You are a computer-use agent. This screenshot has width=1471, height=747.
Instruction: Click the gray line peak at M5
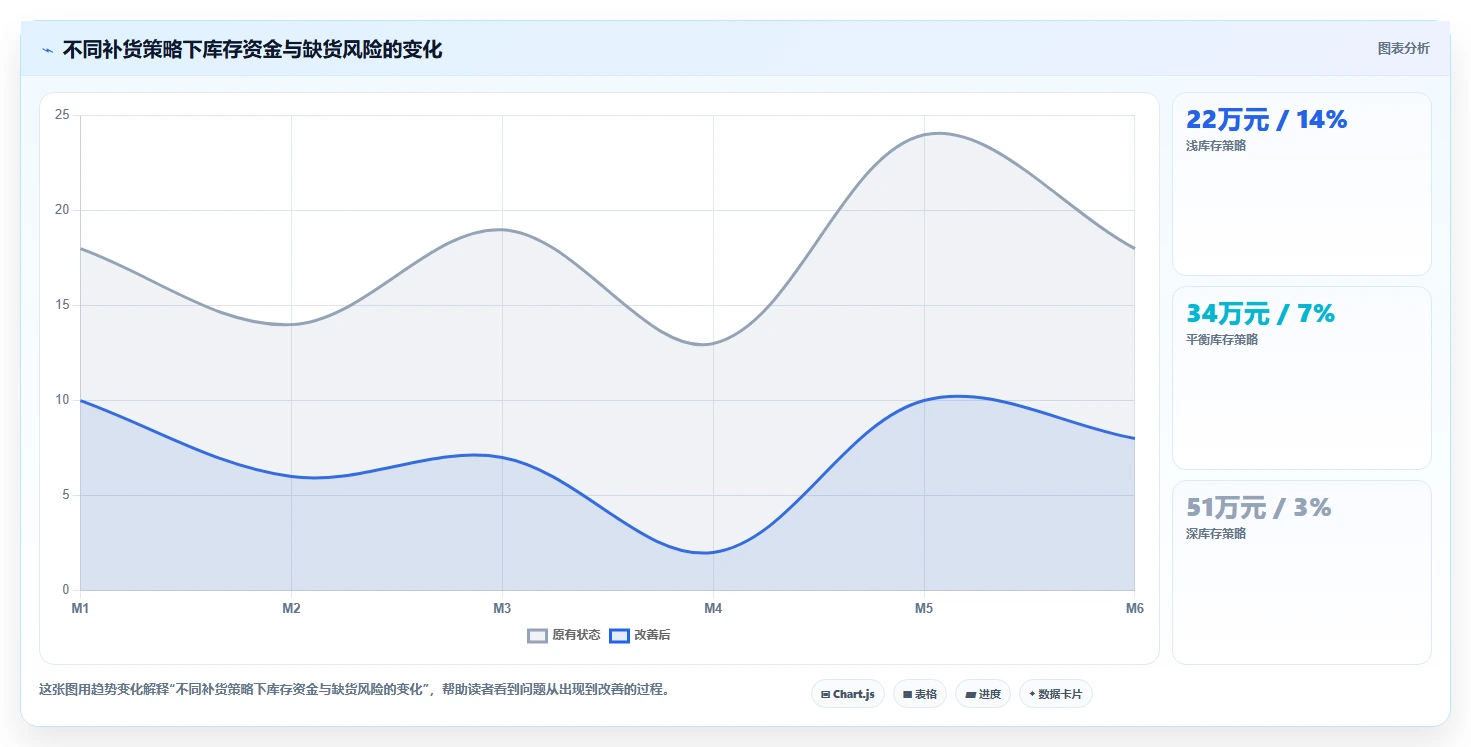pyautogui.click(x=924, y=134)
